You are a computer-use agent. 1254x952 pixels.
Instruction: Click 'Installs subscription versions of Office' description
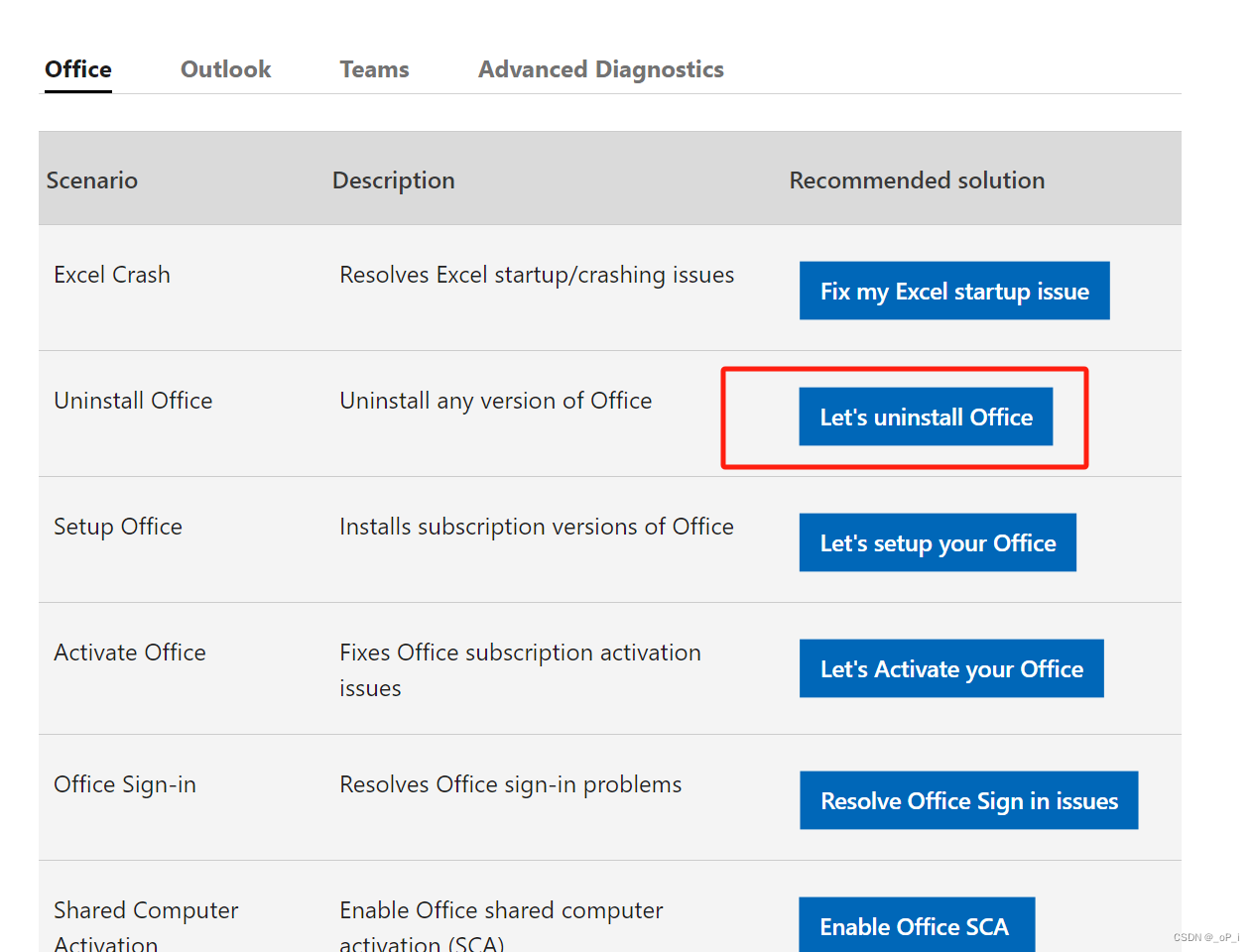tap(537, 527)
